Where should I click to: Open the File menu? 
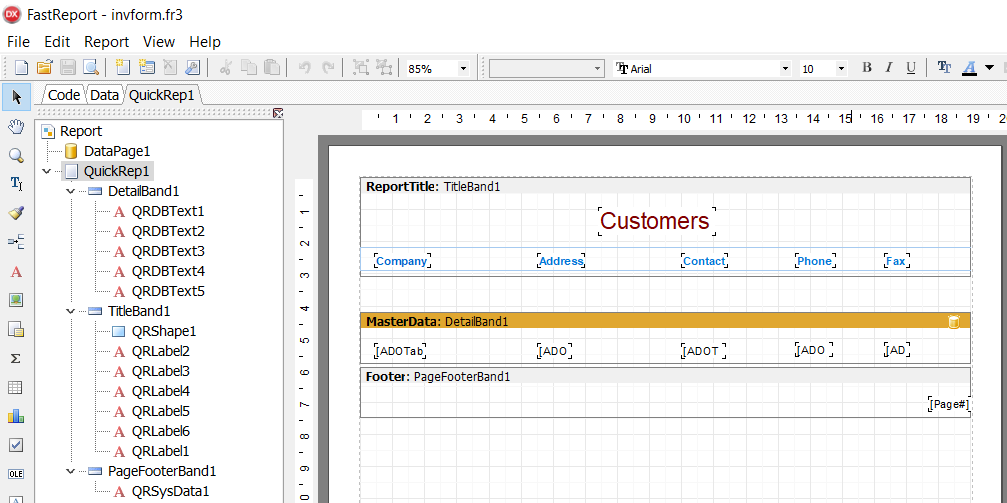(x=19, y=42)
